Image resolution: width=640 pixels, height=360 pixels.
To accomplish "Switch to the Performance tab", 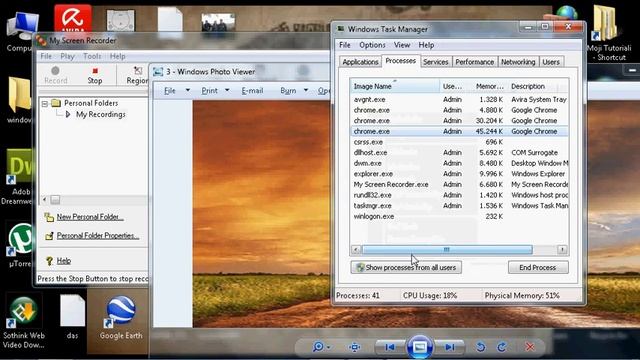I will point(475,62).
